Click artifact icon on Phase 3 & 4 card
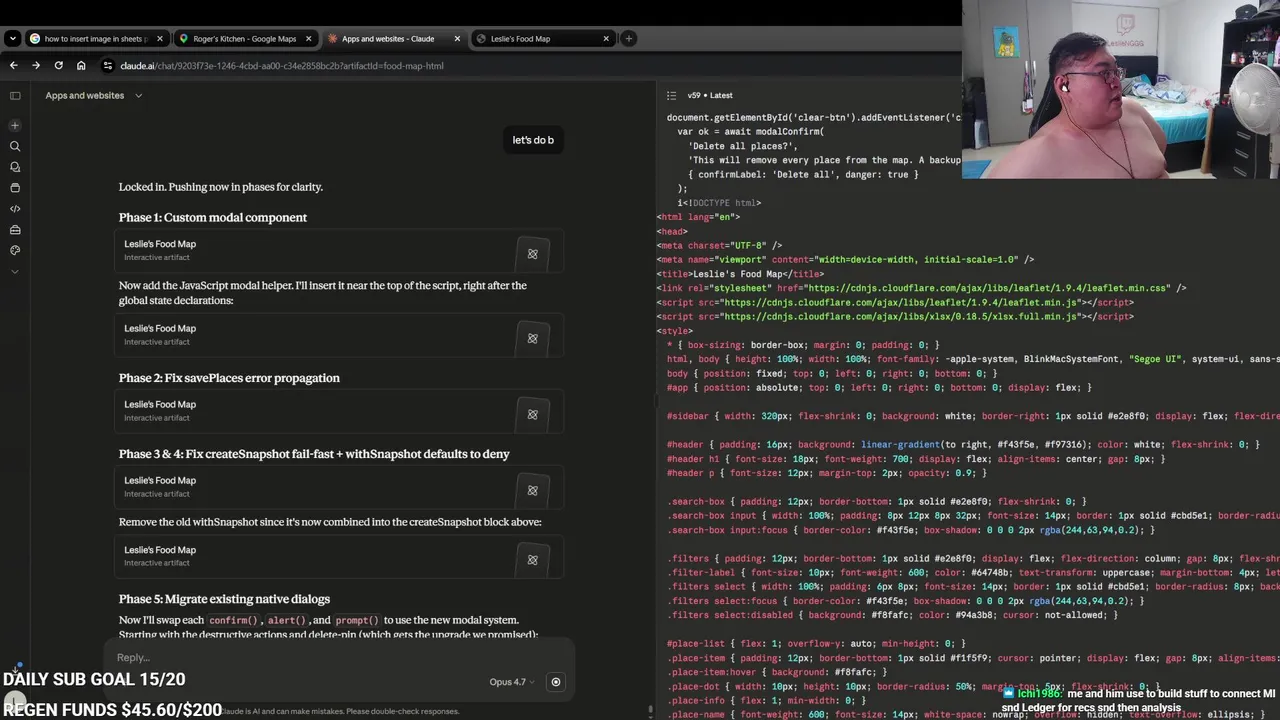The height and width of the screenshot is (720, 1280). pos(532,491)
